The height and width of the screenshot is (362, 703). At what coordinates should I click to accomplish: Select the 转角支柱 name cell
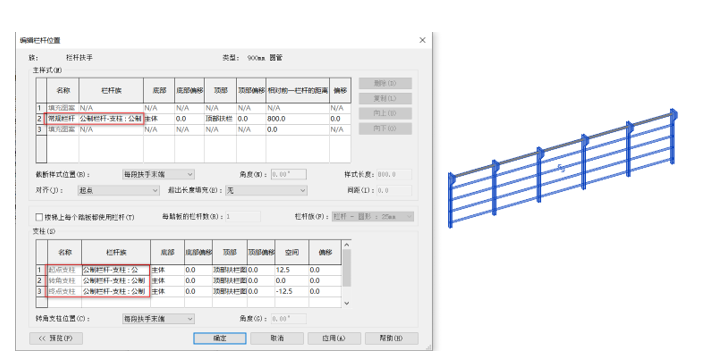pos(64,281)
